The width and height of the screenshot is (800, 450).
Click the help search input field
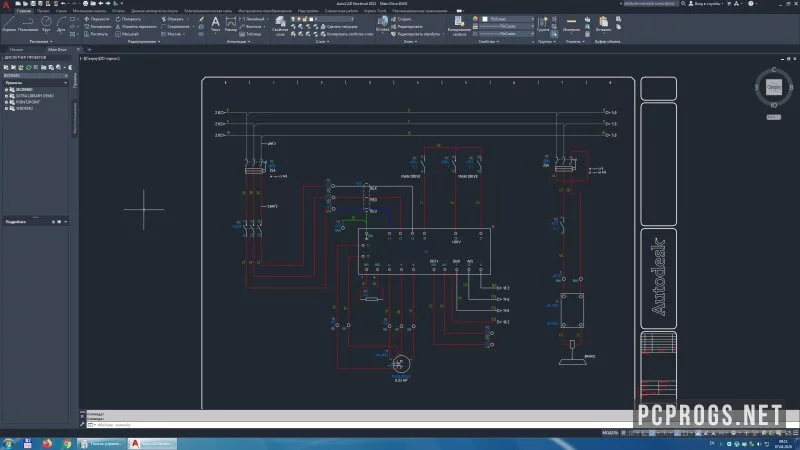[651, 4]
